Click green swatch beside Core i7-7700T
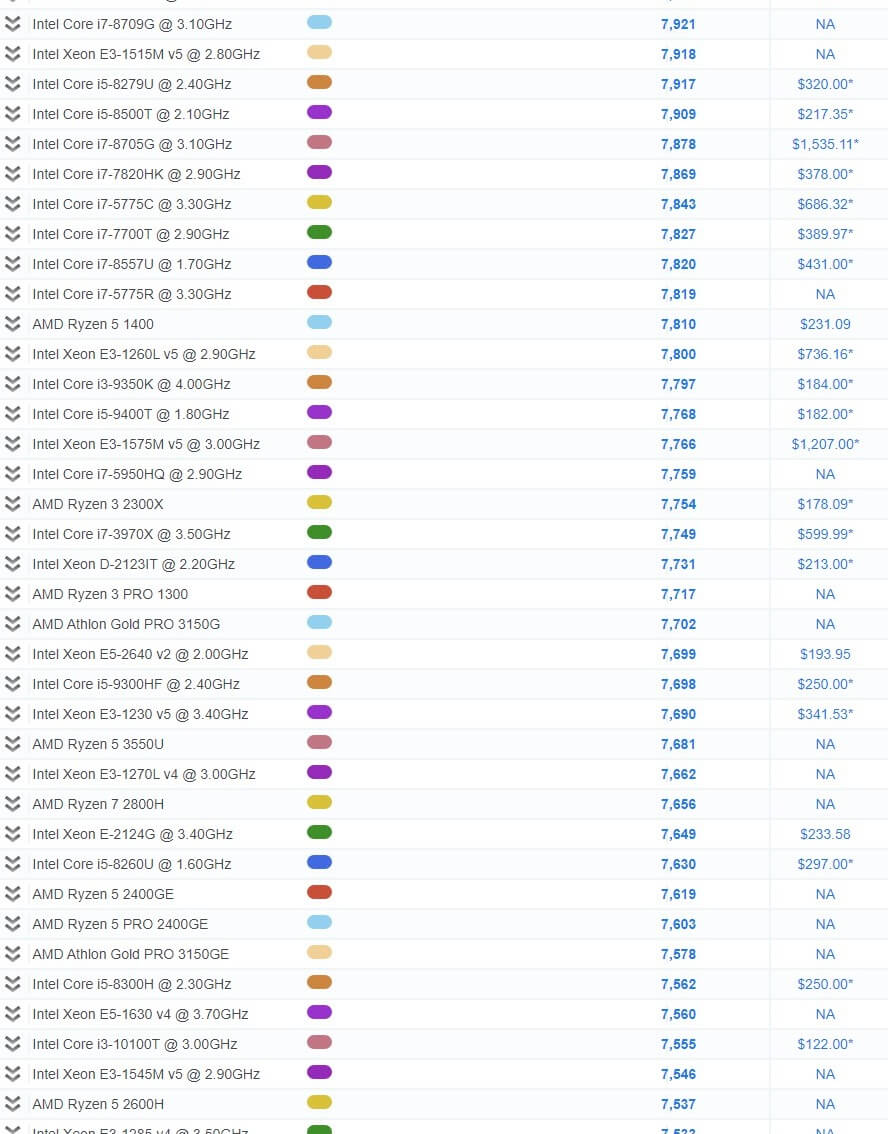The image size is (888, 1134). (x=319, y=232)
